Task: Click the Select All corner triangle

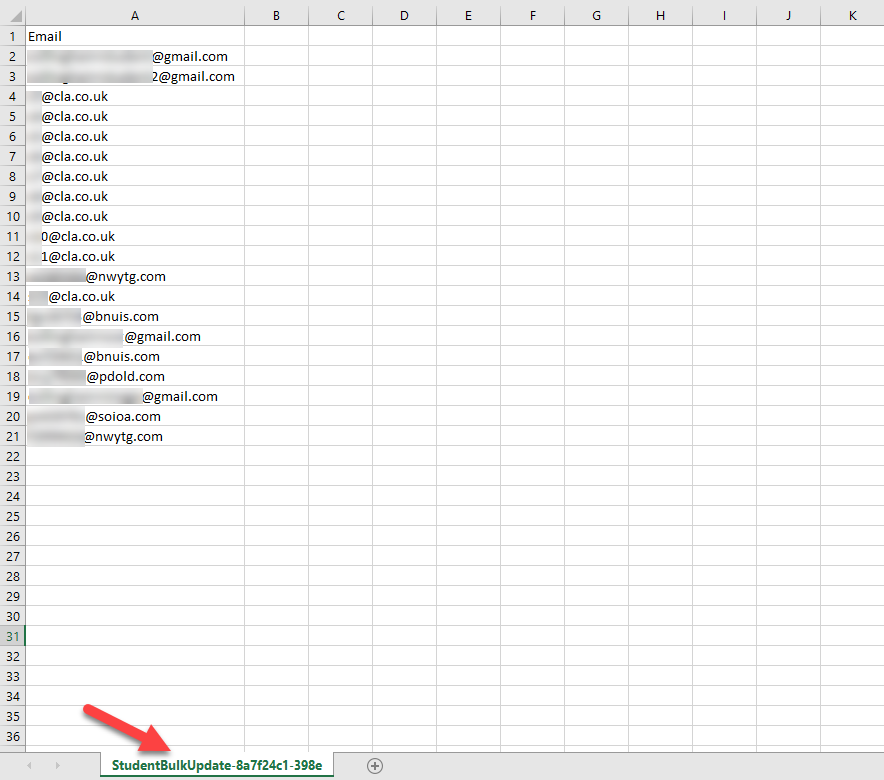Action: tap(12, 15)
